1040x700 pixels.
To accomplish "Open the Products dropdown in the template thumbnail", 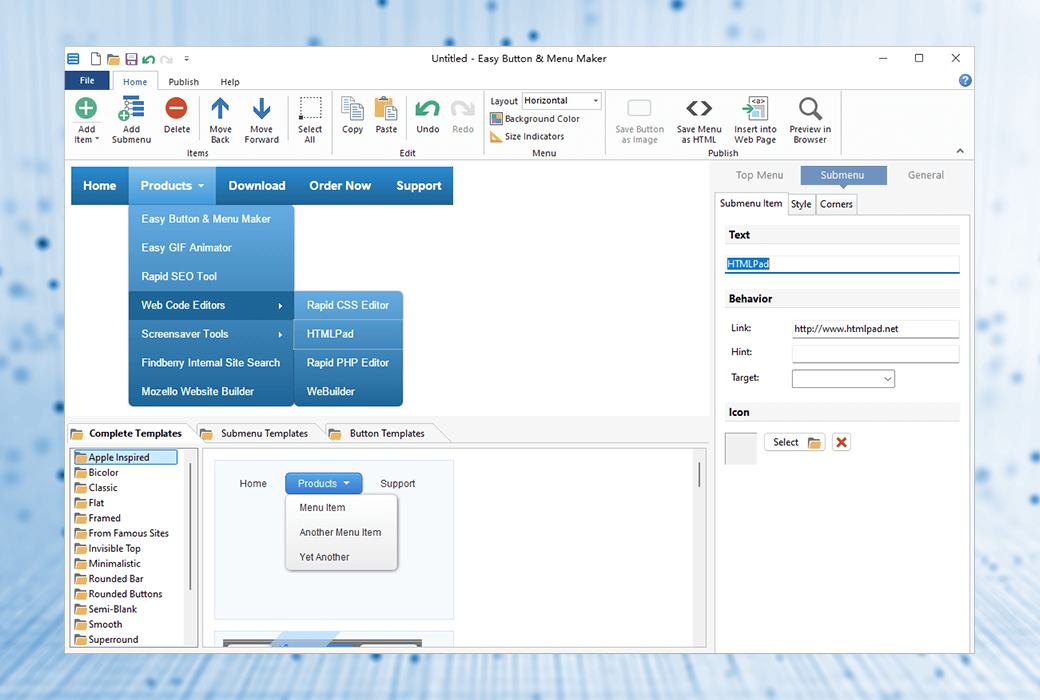I will point(324,484).
